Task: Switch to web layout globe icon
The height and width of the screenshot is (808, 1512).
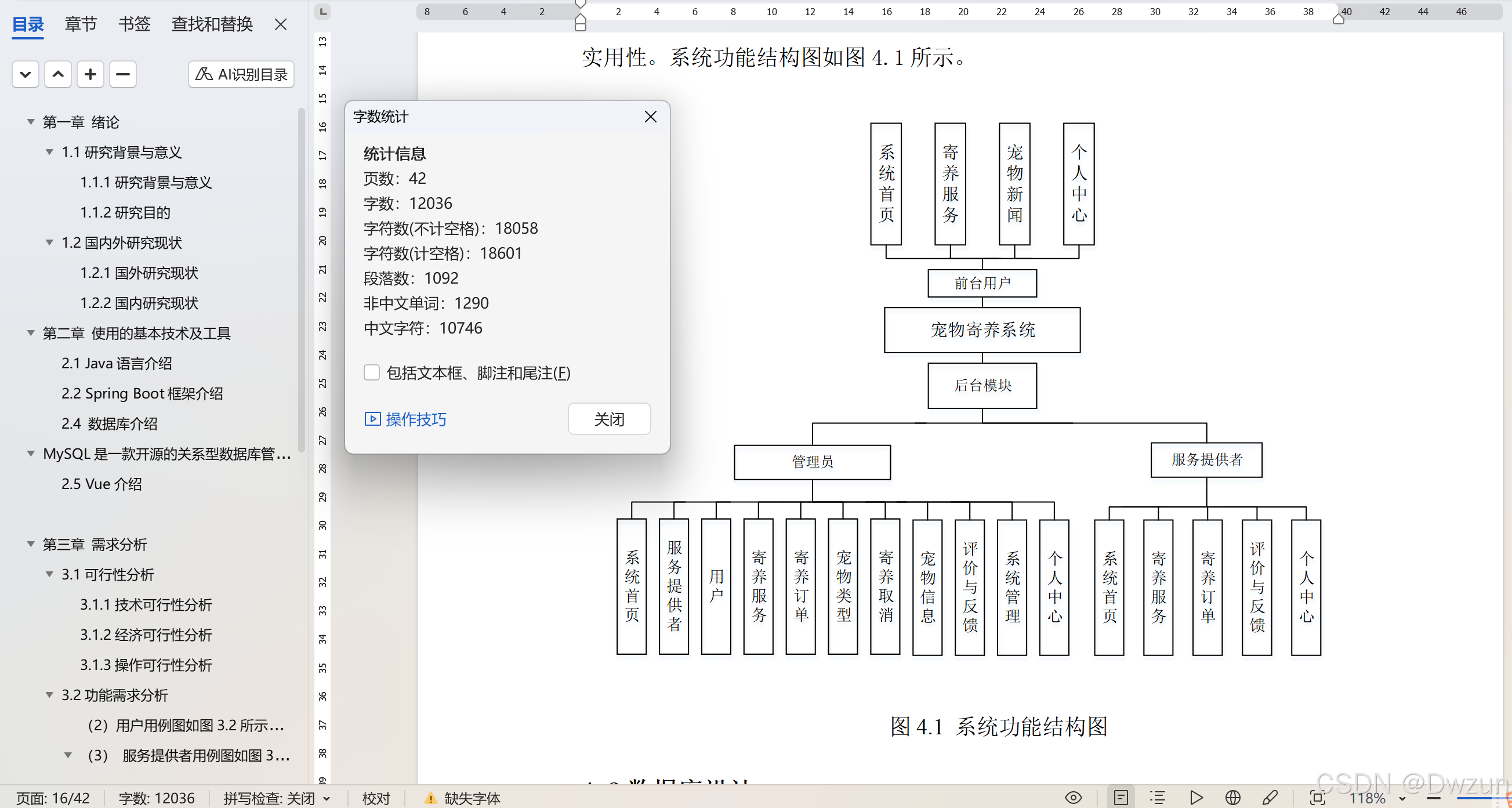Action: tap(1232, 798)
